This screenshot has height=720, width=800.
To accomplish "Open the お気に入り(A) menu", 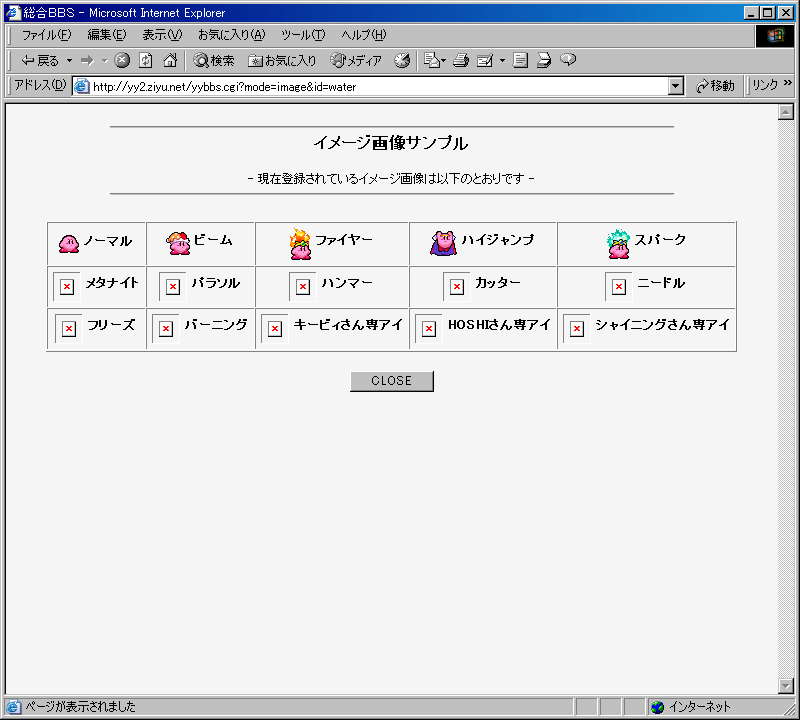I will (231, 35).
